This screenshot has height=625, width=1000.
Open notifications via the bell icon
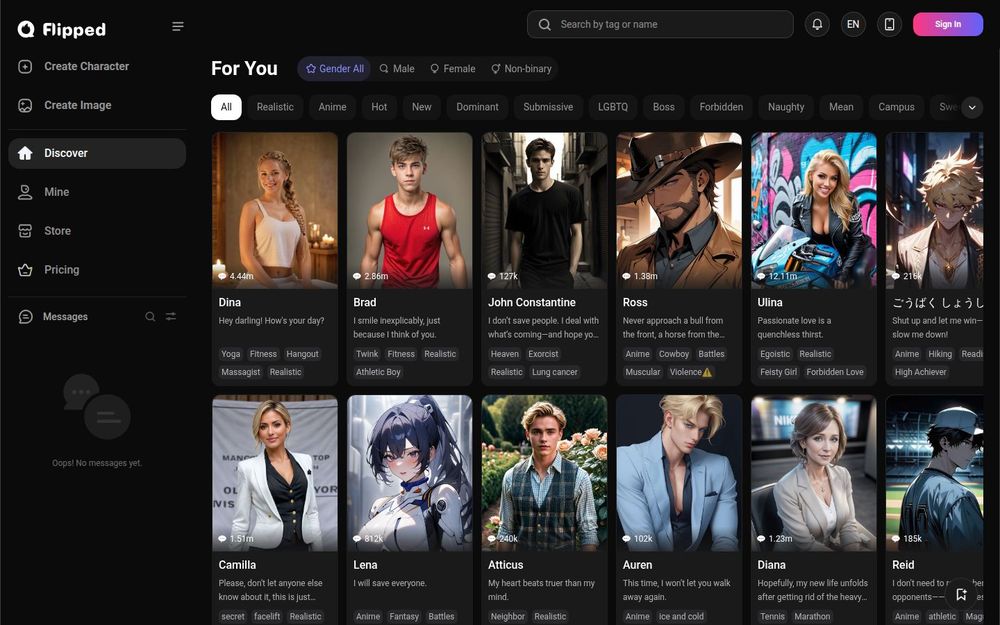817,24
